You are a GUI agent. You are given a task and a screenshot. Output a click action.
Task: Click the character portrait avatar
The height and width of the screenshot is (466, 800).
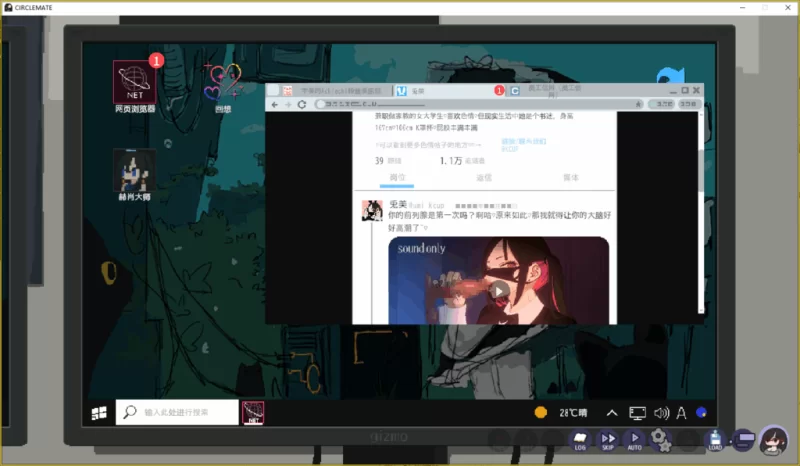tap(774, 440)
